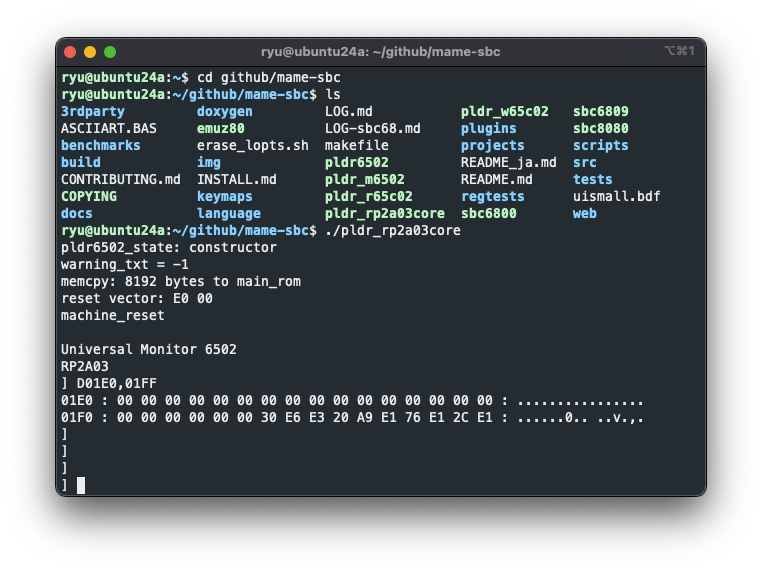Click the cd github/mame-sbc command

(269, 78)
